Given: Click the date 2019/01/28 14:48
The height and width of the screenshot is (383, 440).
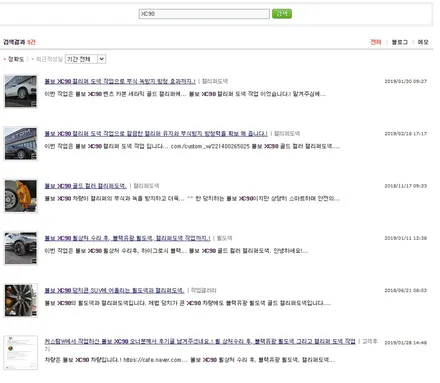Looking at the screenshot, I should (406, 342).
